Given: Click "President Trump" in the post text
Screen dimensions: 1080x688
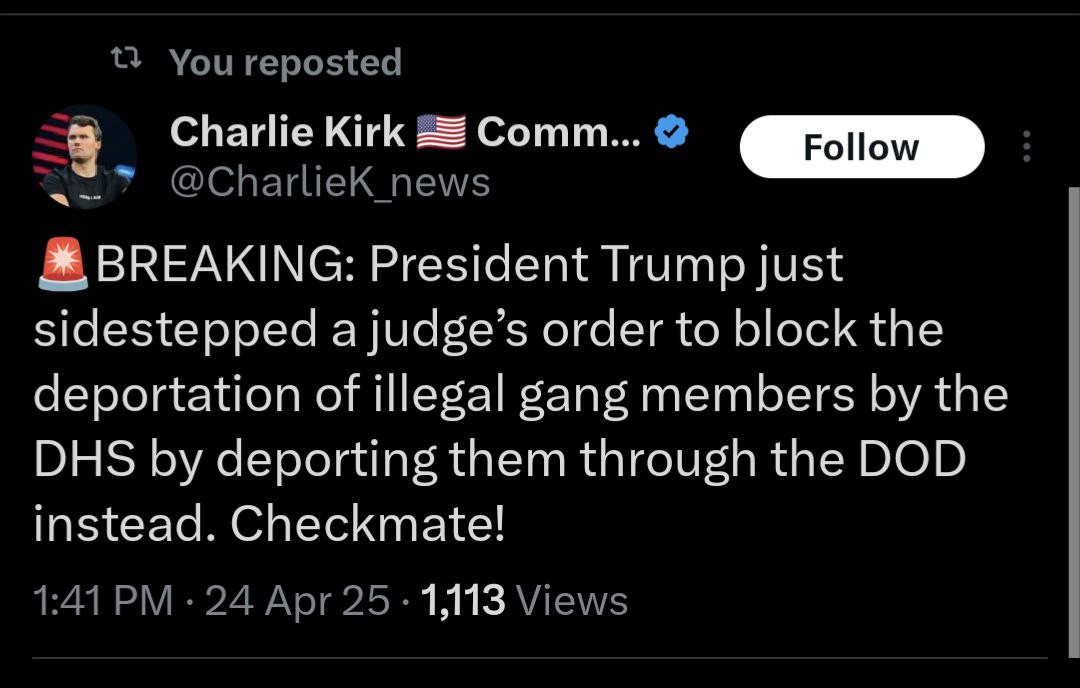Looking at the screenshot, I should (557, 265).
